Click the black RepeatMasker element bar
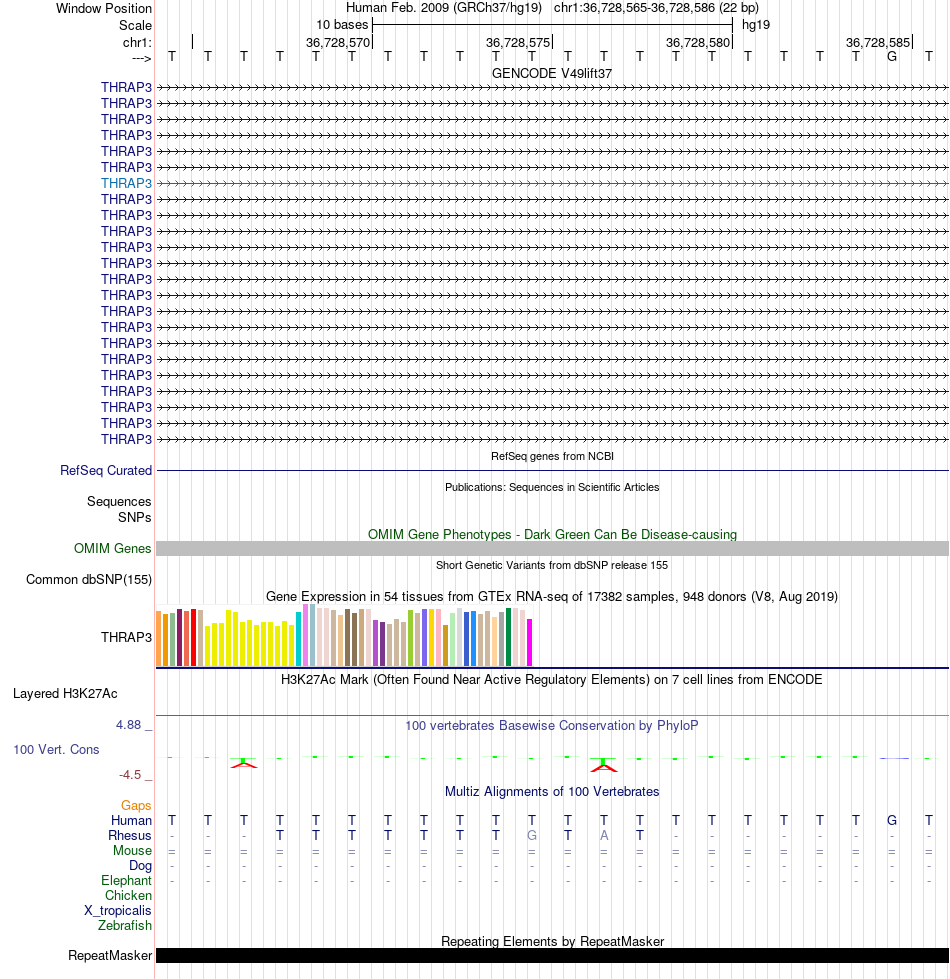Viewport: 950px width, 979px height. tap(552, 956)
